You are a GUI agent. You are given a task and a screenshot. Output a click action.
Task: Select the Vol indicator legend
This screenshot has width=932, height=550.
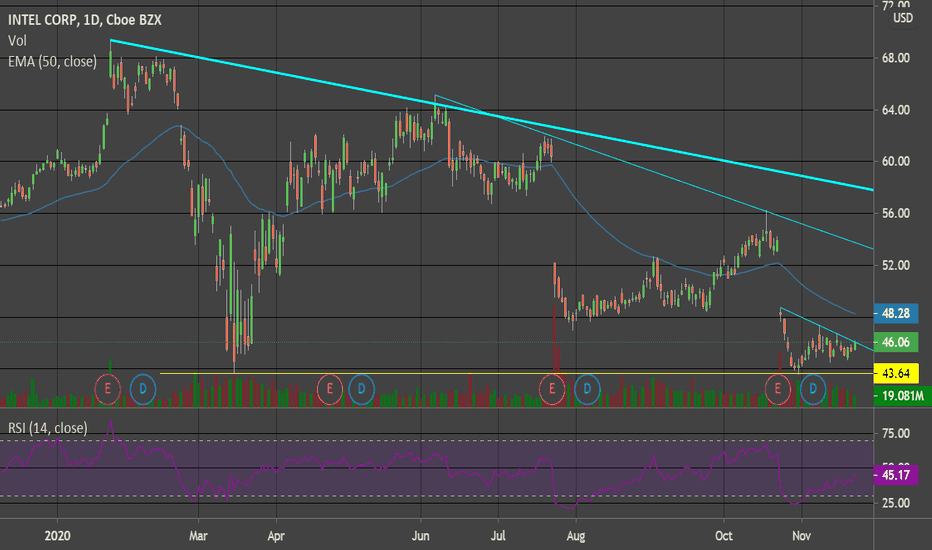tap(17, 40)
